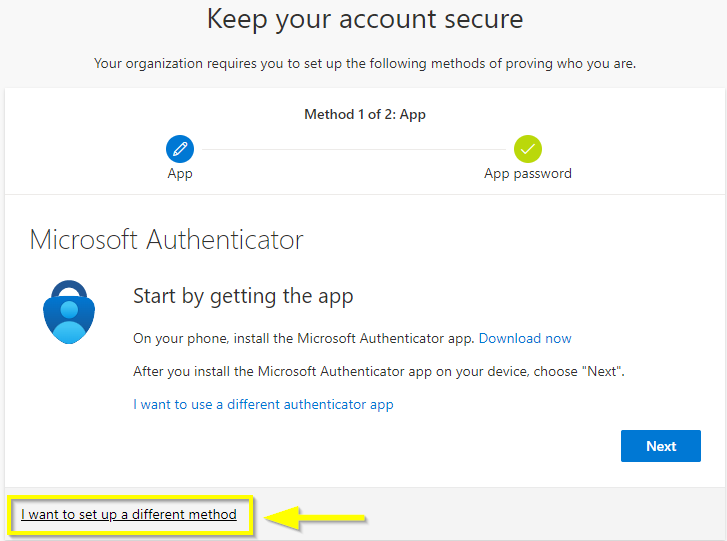Click the App password step label
The width and height of the screenshot is (727, 541).
[x=528, y=173]
